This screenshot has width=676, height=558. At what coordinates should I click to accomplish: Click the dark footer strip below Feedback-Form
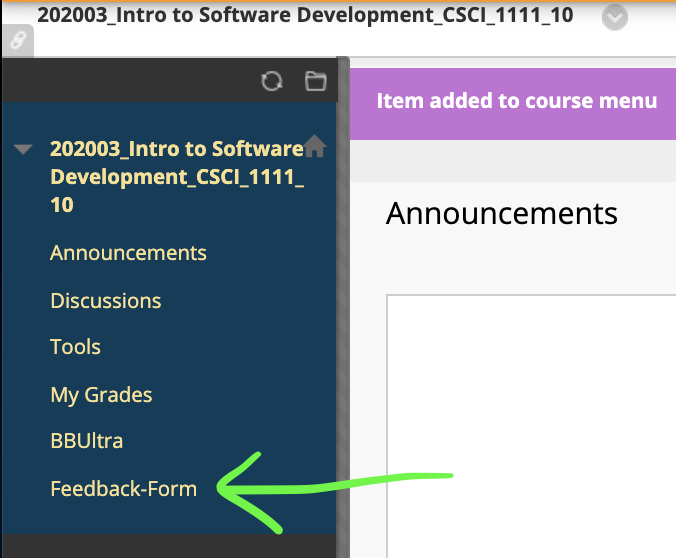point(170,545)
